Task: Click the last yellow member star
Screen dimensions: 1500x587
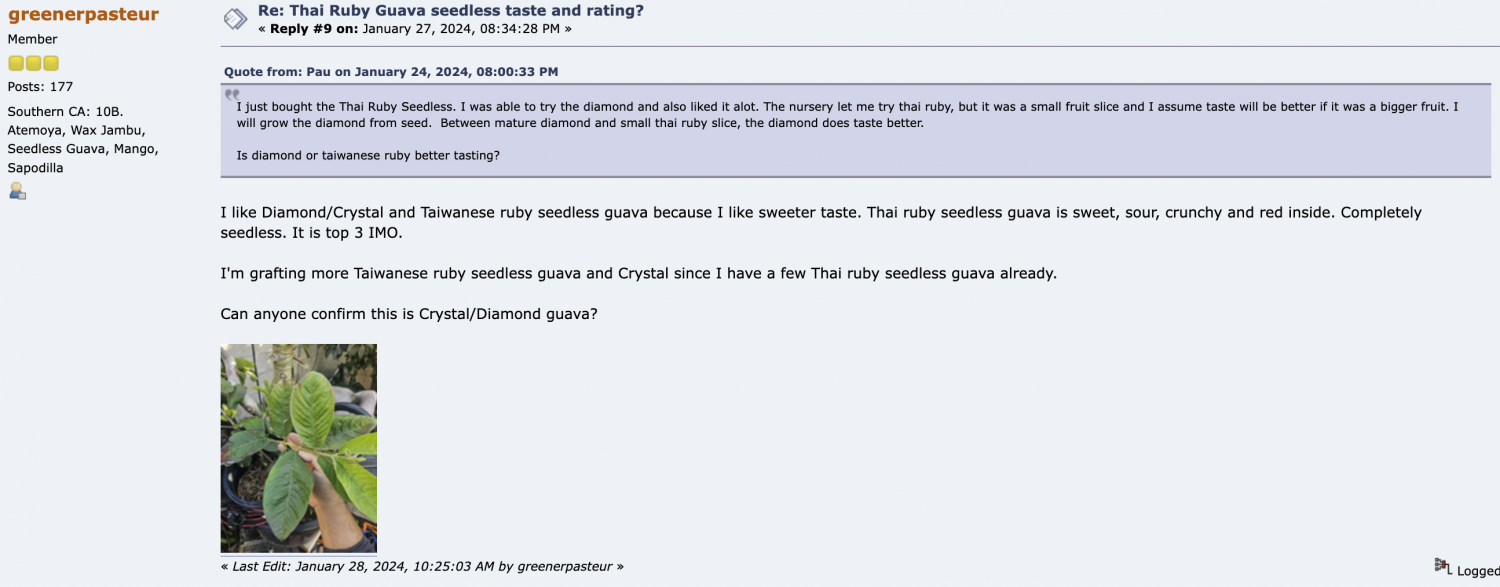Action: (50, 63)
